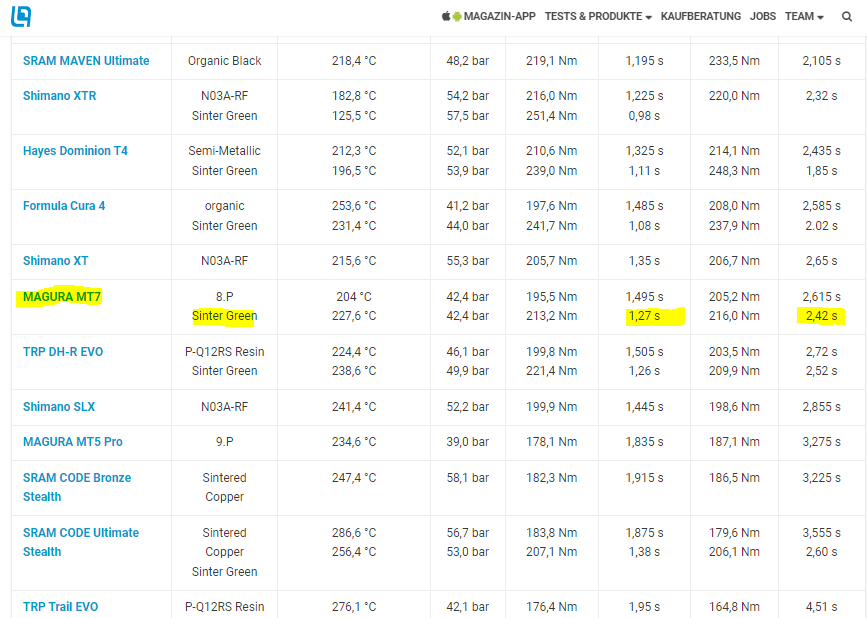This screenshot has width=867, height=618.
Task: Open the highlighted MAGURA MT7 link
Action: point(62,297)
